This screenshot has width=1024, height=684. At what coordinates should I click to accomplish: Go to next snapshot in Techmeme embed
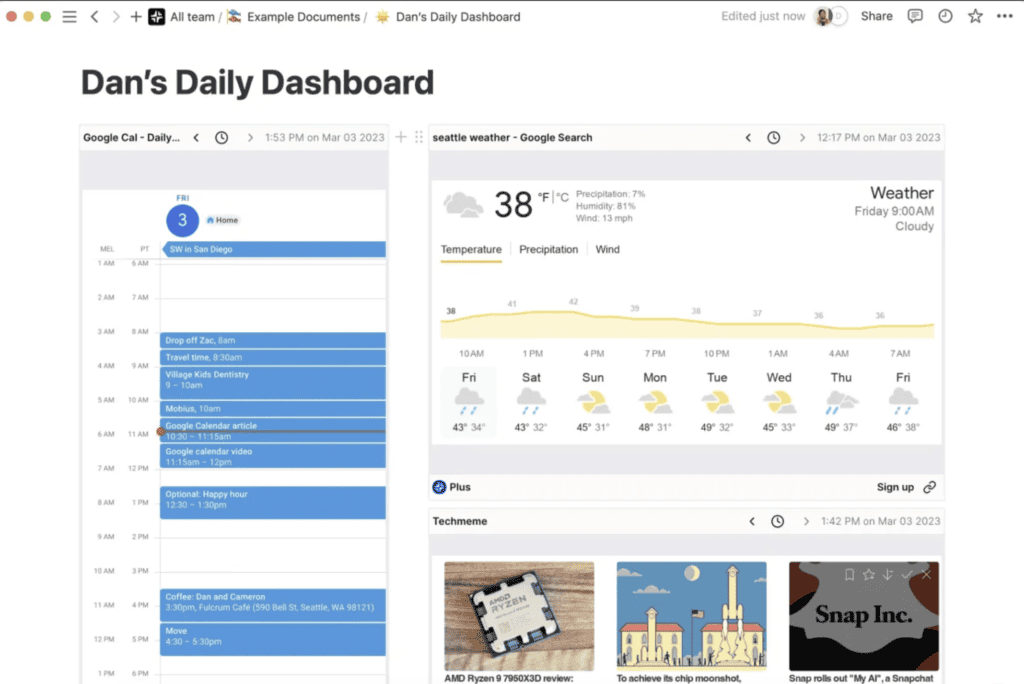[x=802, y=521]
